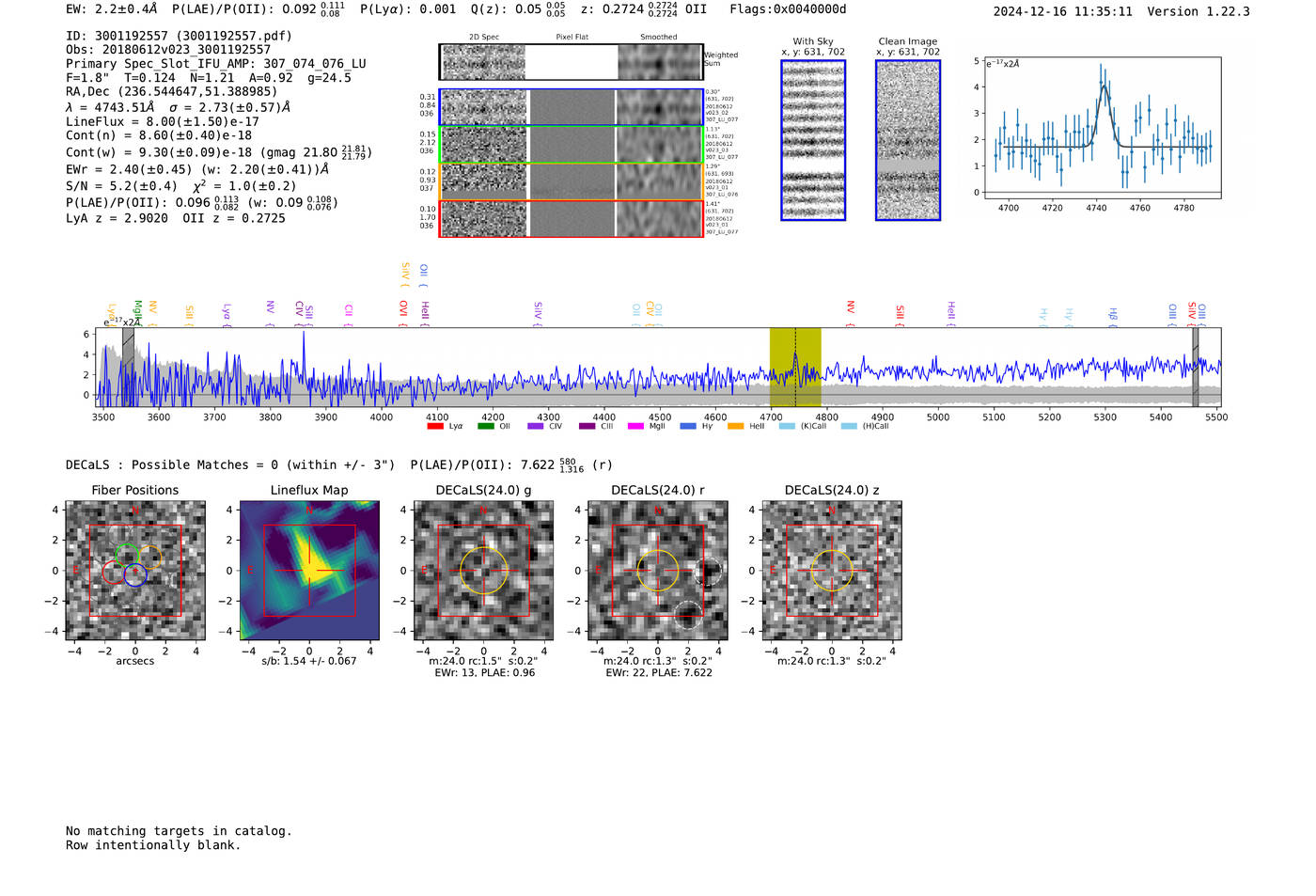1316x896 pixels.
Task: Open the DECaLS g-band cutout
Action: point(484,571)
